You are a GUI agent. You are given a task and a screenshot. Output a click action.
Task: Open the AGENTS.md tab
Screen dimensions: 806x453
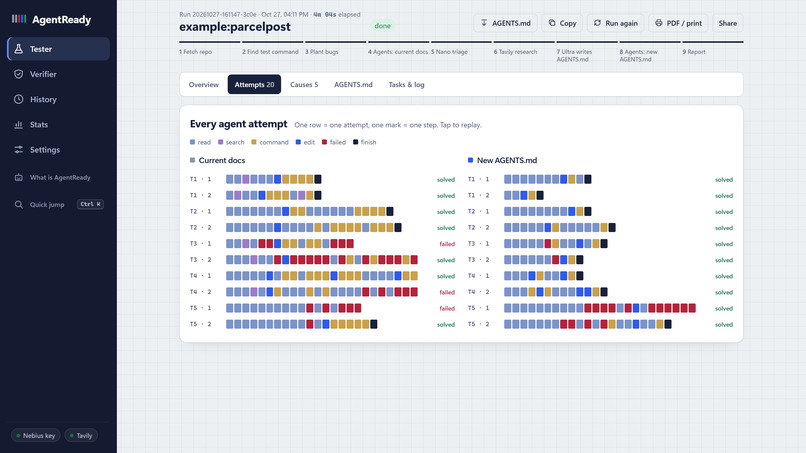click(x=353, y=84)
